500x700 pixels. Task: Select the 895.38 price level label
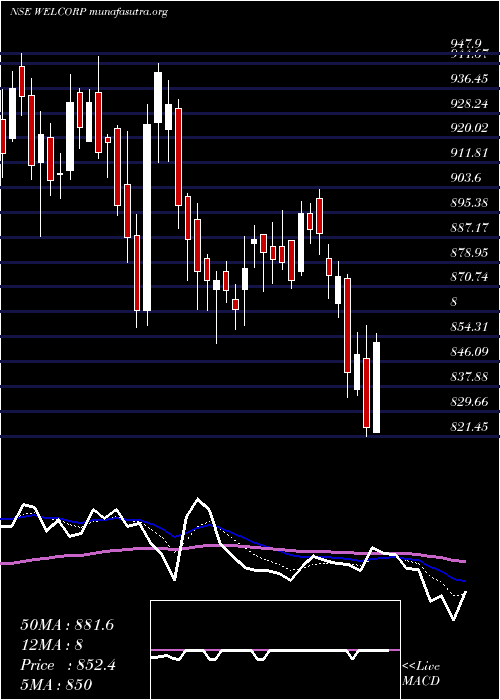click(x=469, y=203)
